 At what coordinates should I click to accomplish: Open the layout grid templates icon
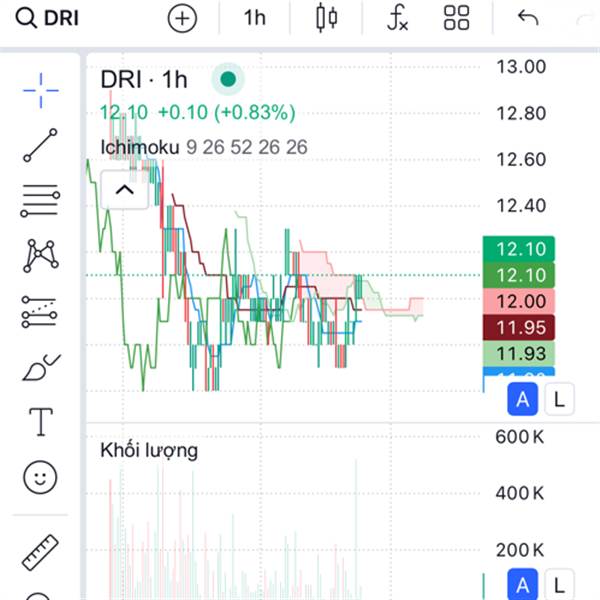tap(456, 18)
